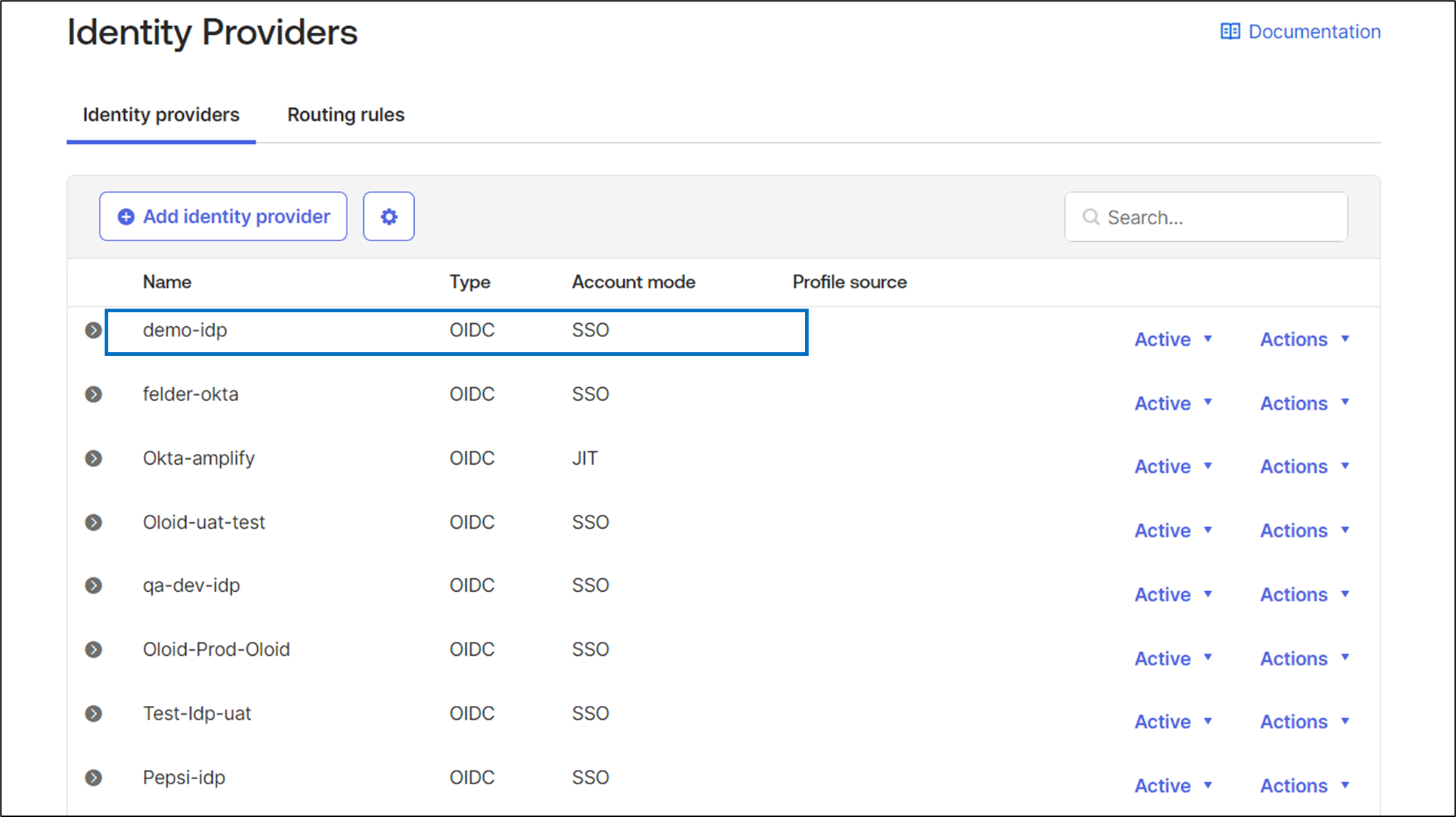Image resolution: width=1456 pixels, height=817 pixels.
Task: Switch to the Routing rules tab
Action: coord(346,115)
